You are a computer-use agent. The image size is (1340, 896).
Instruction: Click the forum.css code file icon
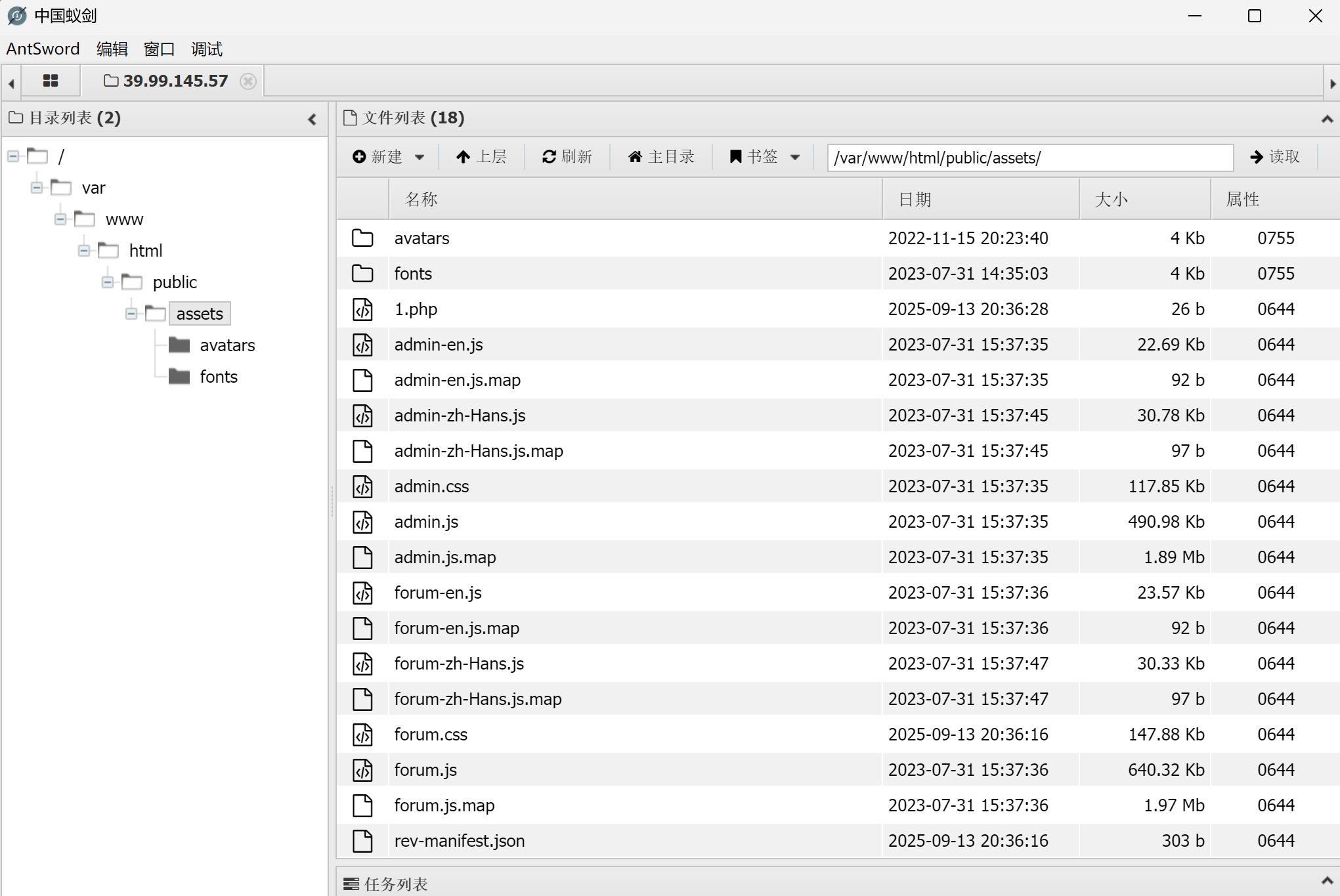(362, 735)
